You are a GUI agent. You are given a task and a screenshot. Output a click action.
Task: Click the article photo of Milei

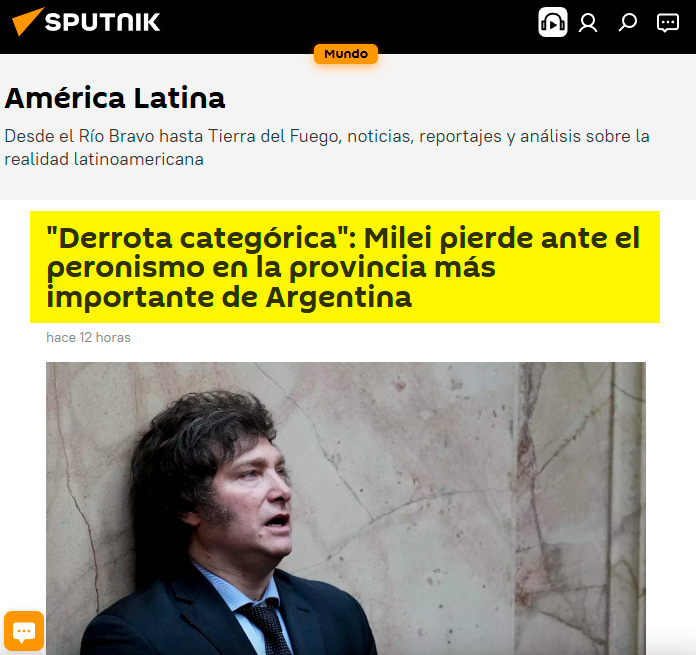(346, 508)
